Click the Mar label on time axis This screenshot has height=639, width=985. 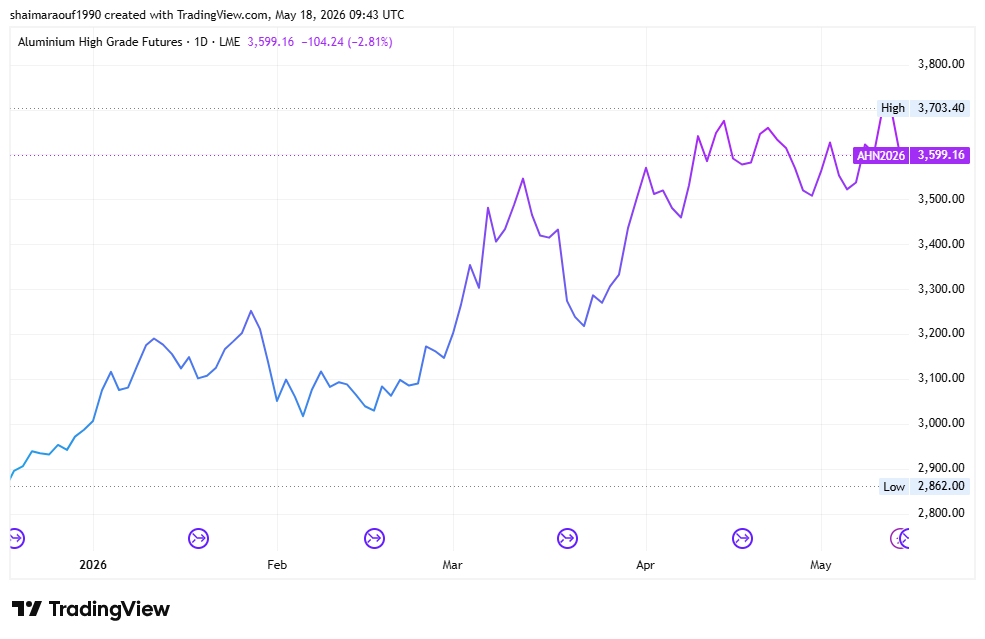click(452, 565)
